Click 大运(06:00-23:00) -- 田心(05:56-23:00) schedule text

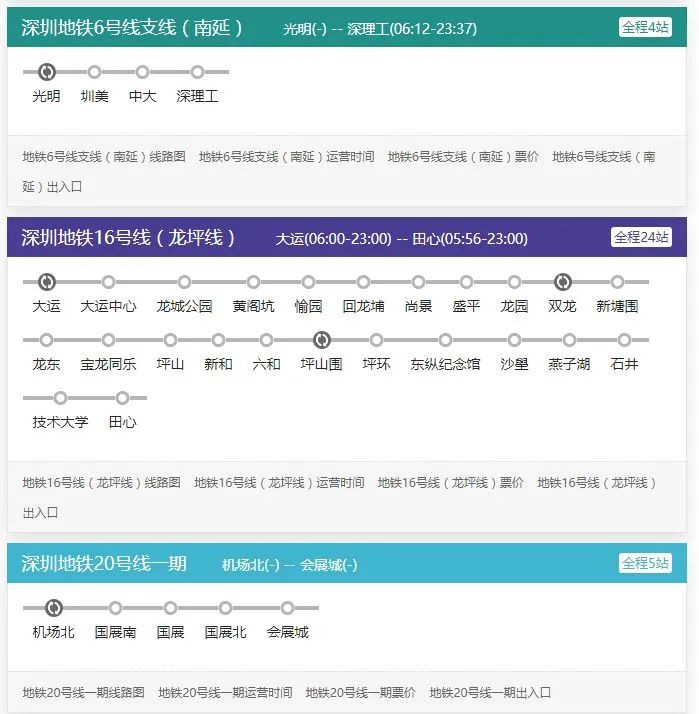click(x=402, y=239)
